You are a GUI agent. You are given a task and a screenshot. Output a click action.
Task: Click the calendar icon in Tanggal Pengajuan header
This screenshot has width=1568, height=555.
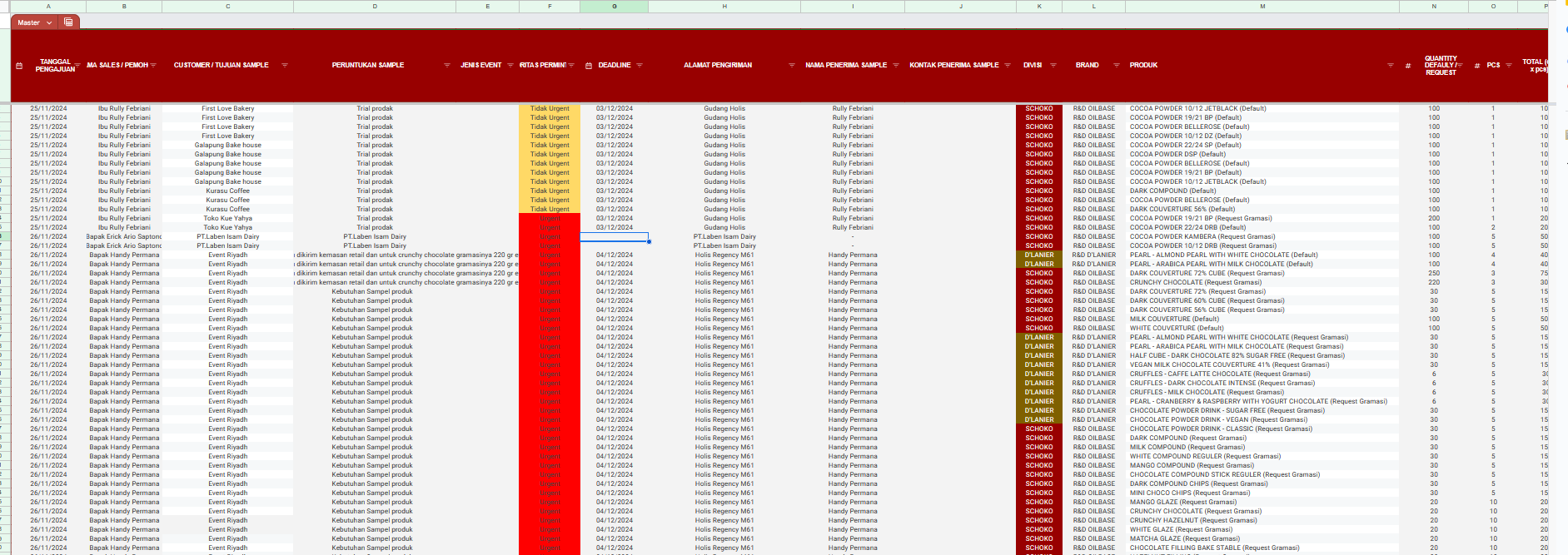19,66
